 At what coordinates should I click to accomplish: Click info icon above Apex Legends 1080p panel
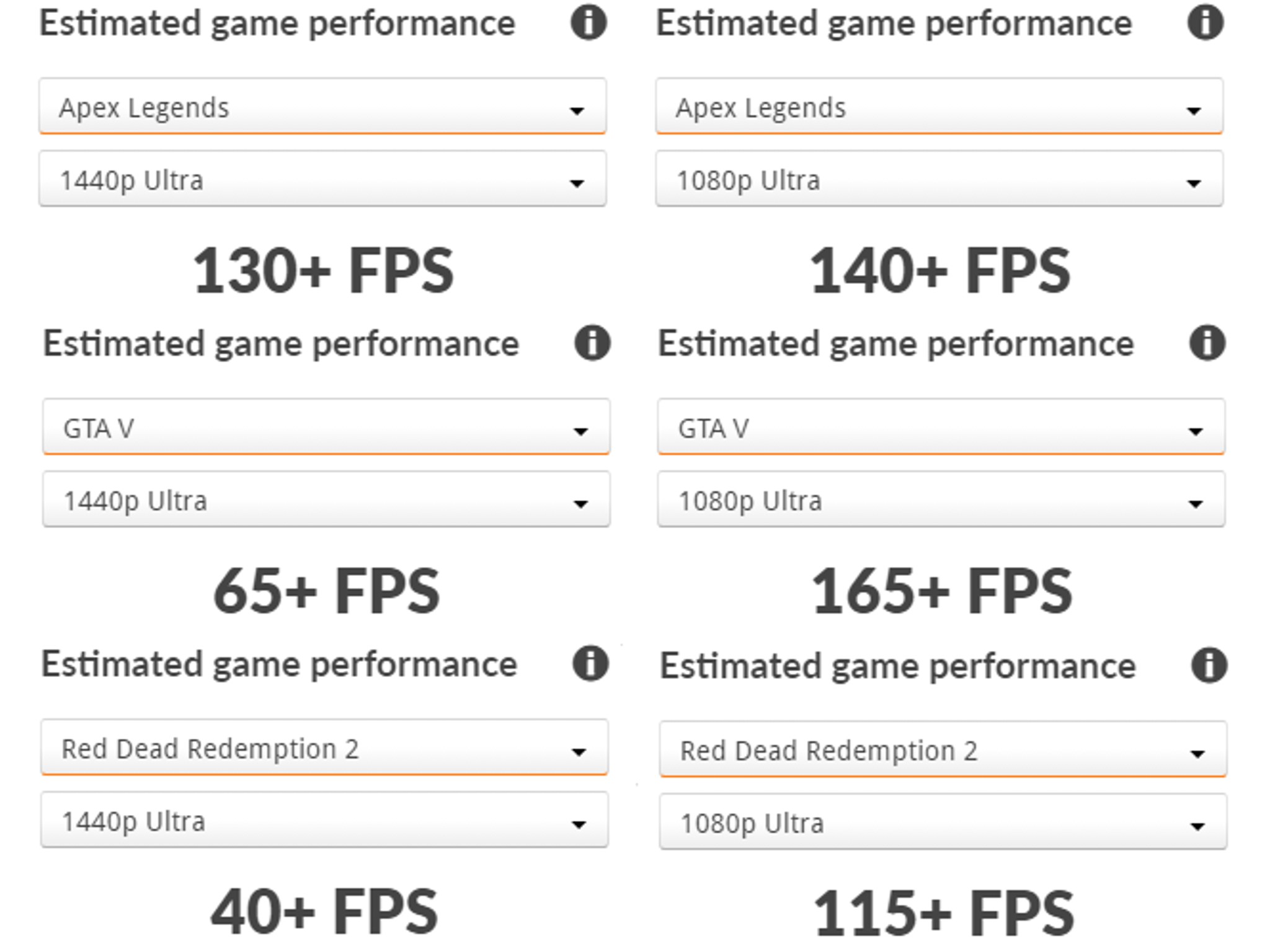click(x=1205, y=23)
